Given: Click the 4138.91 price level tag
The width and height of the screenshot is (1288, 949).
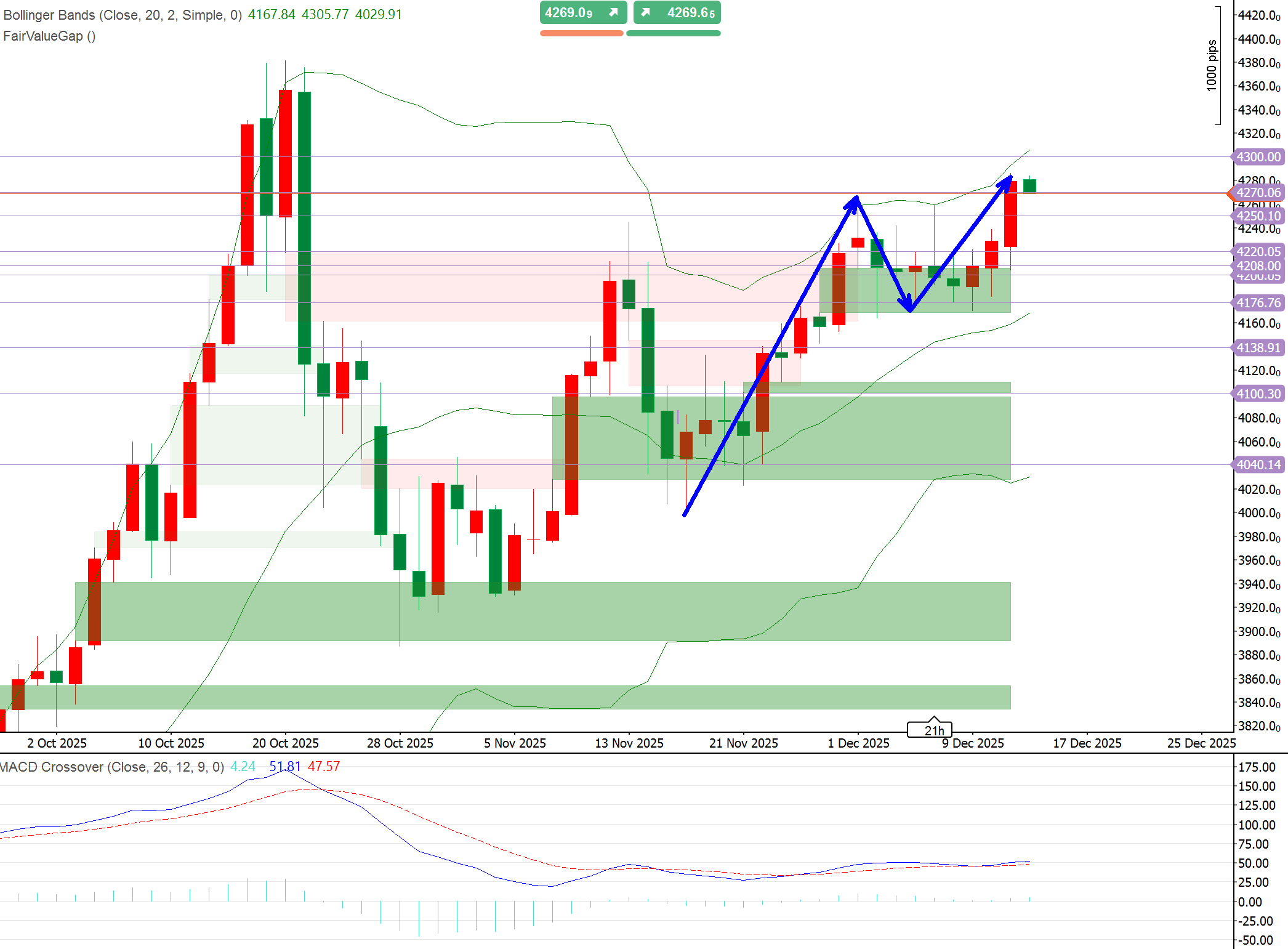Looking at the screenshot, I should pos(1258,348).
